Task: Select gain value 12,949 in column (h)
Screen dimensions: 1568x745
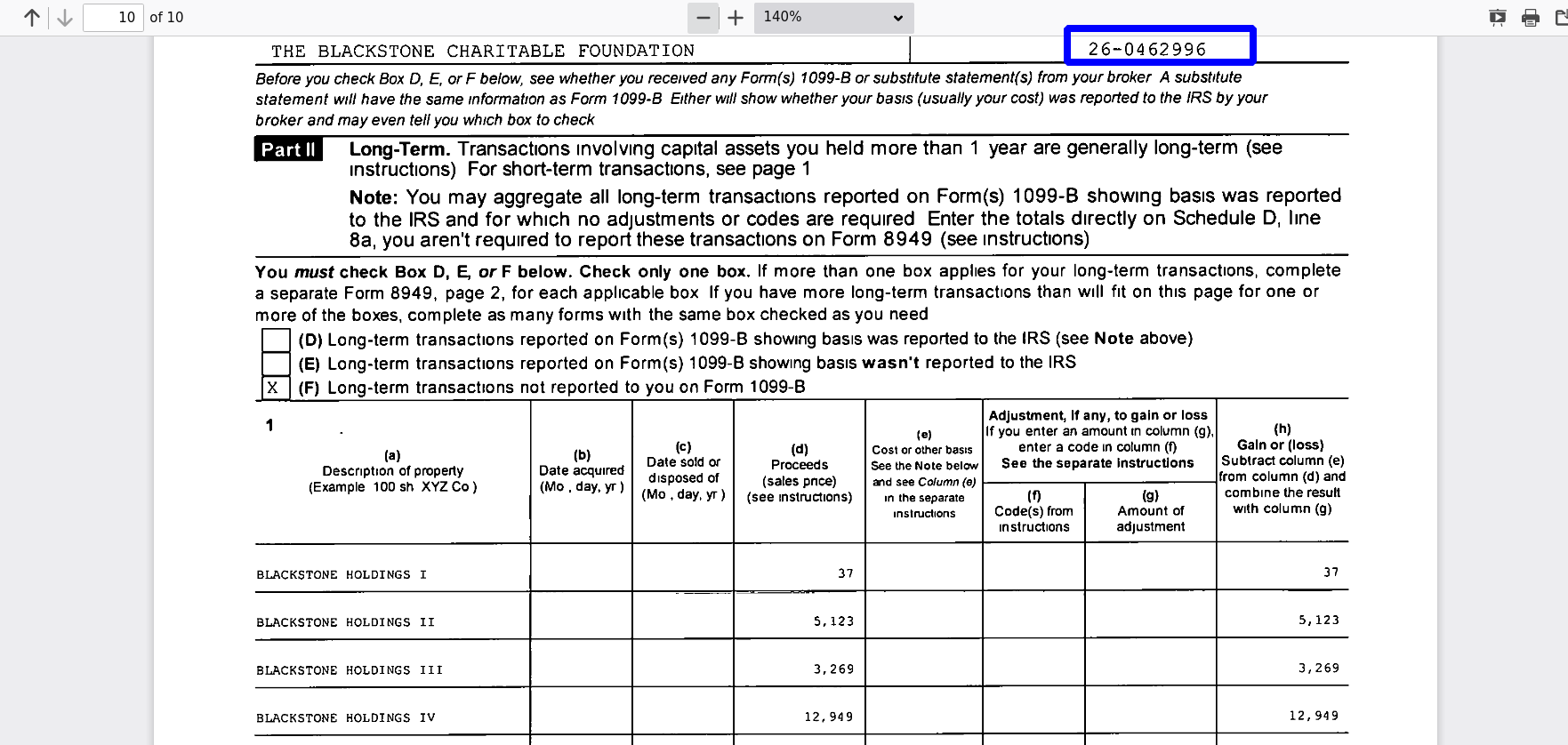Action: (x=1314, y=716)
